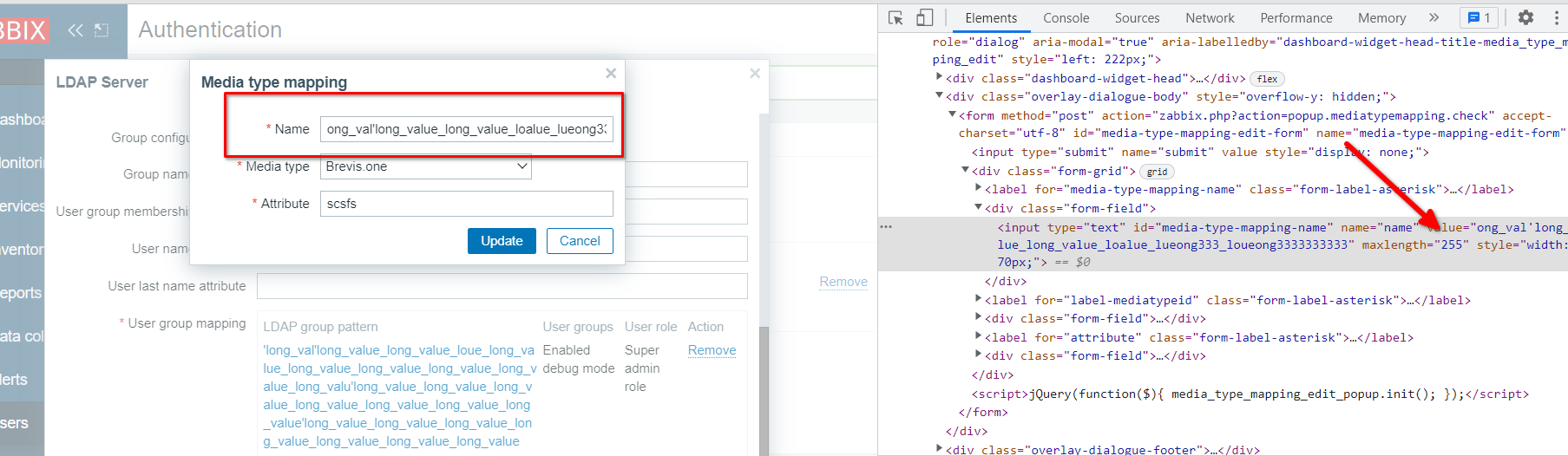This screenshot has width=1568, height=456.
Task: Click the LDAP group pattern column header
Action: (320, 327)
